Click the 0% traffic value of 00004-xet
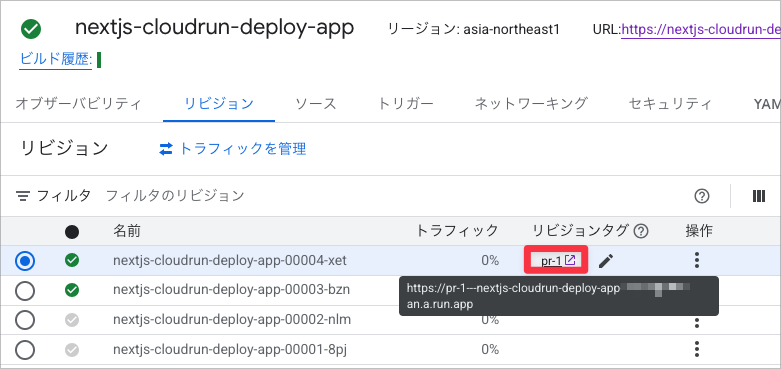Image resolution: width=781 pixels, height=369 pixels. (x=490, y=260)
